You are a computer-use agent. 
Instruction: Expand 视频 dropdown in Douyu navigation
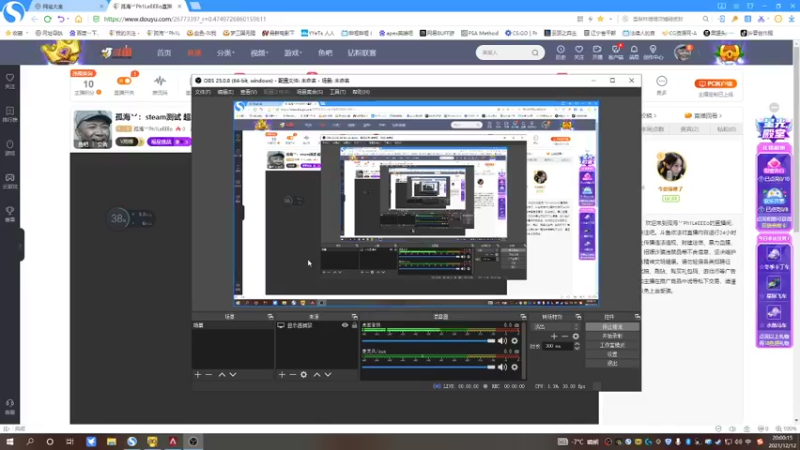click(259, 53)
